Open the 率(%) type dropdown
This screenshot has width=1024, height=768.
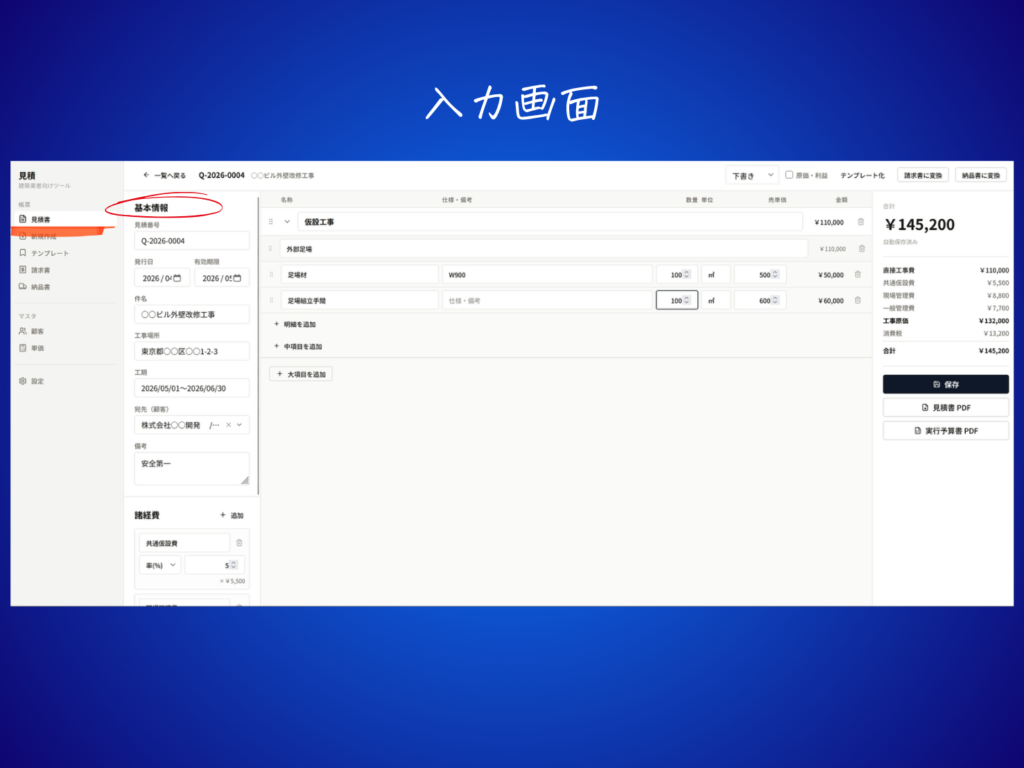(x=159, y=565)
